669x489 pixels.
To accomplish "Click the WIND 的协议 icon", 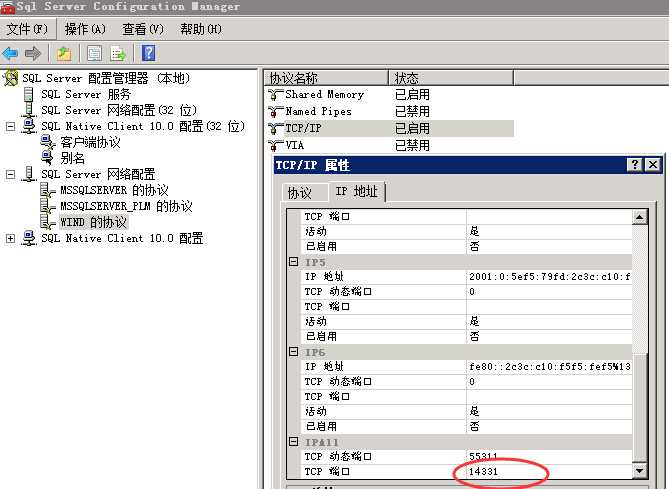I will click(x=47, y=222).
